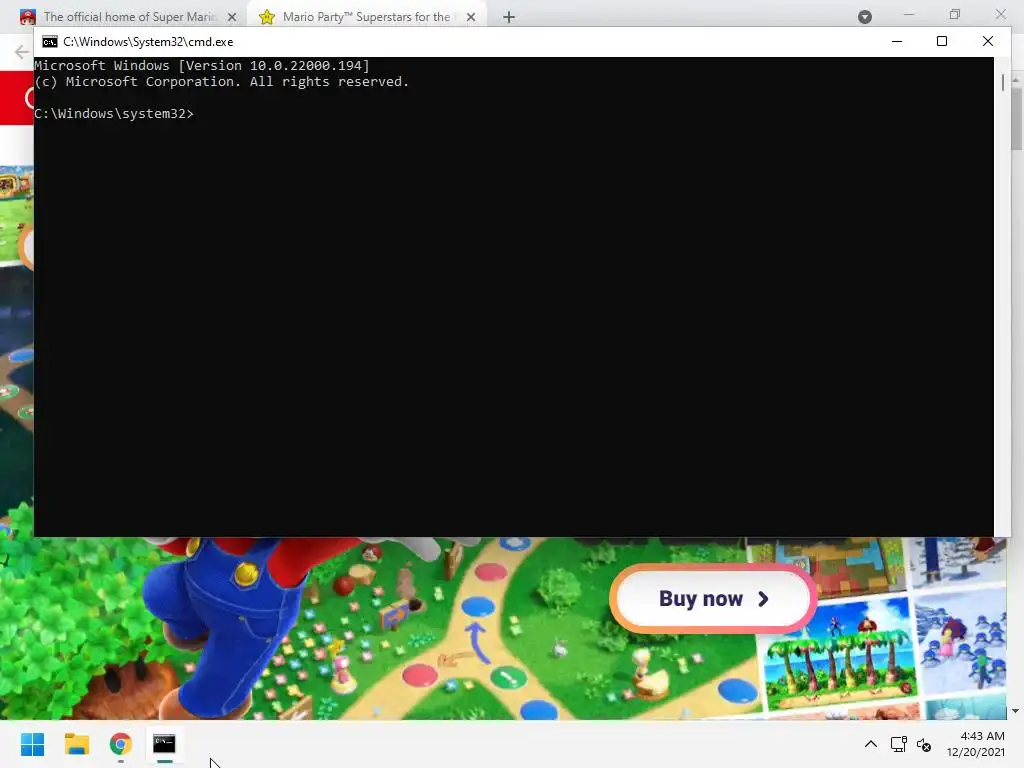Close the Mario Party Superstars tab
This screenshot has height=768, width=1024.
pos(471,17)
